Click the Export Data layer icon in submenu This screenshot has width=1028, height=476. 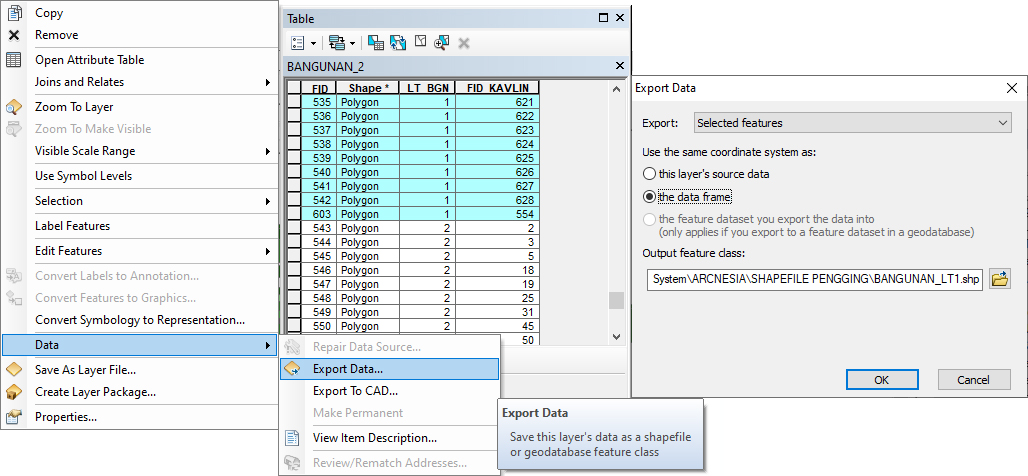point(292,368)
